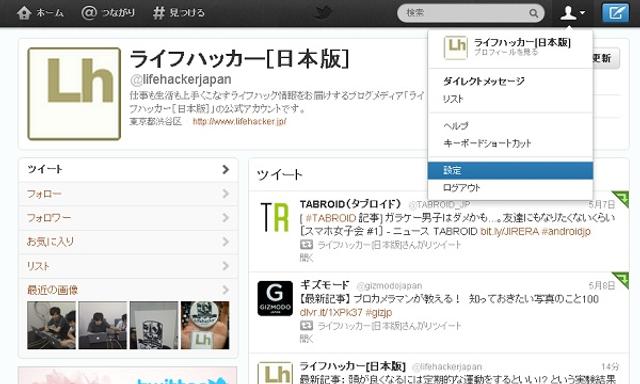
Task: Open second recent image thumbnail
Action: point(102,325)
